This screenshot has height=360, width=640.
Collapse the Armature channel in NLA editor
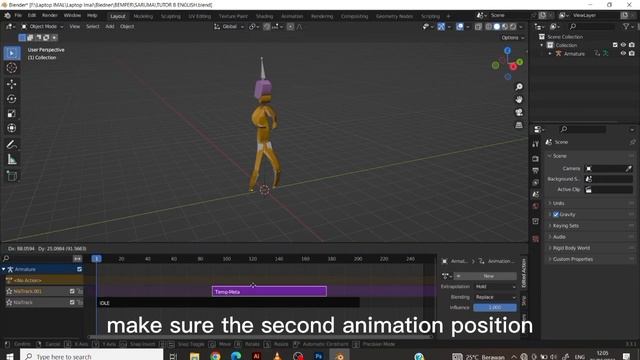tap(4, 269)
